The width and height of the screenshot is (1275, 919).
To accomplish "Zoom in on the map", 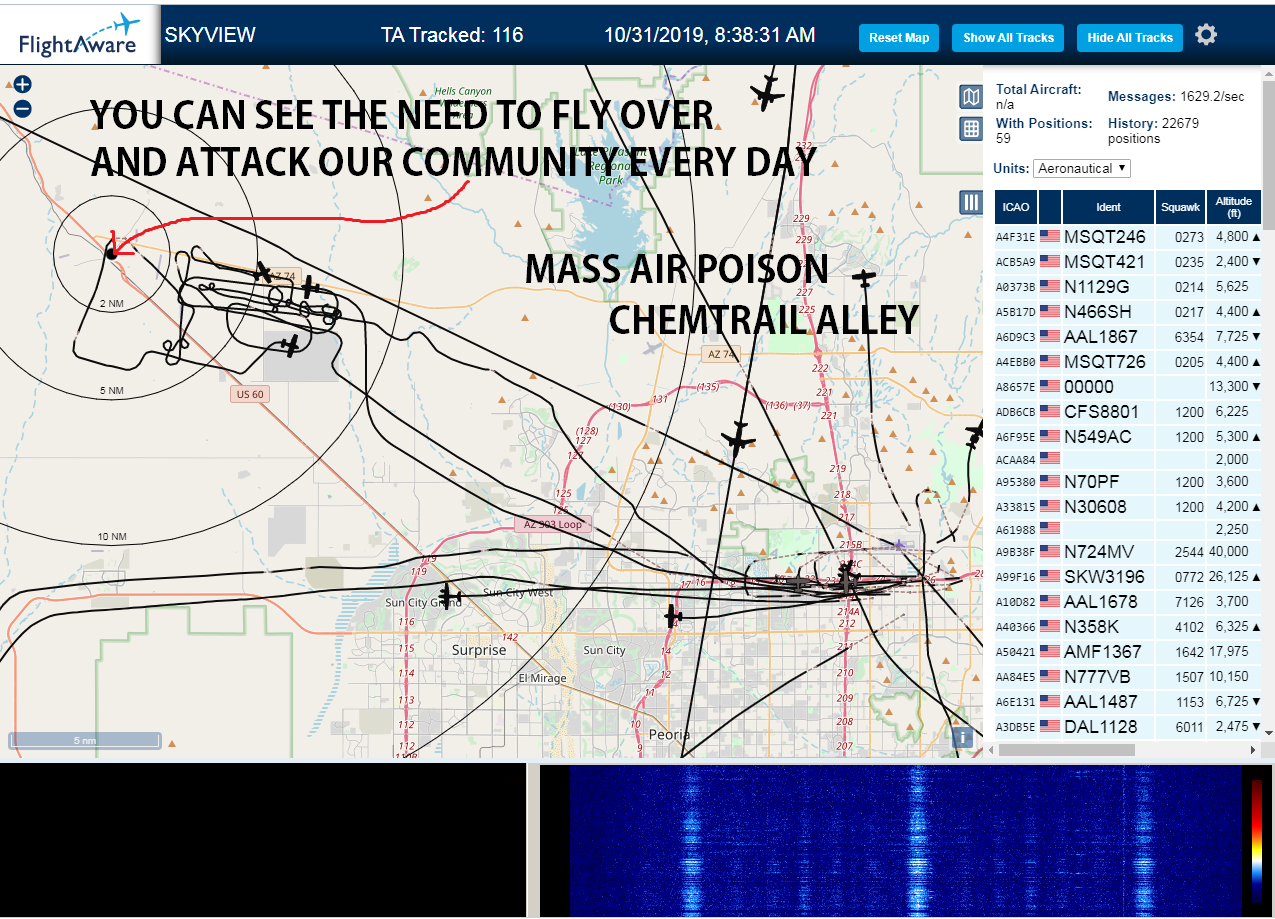I will coord(23,85).
